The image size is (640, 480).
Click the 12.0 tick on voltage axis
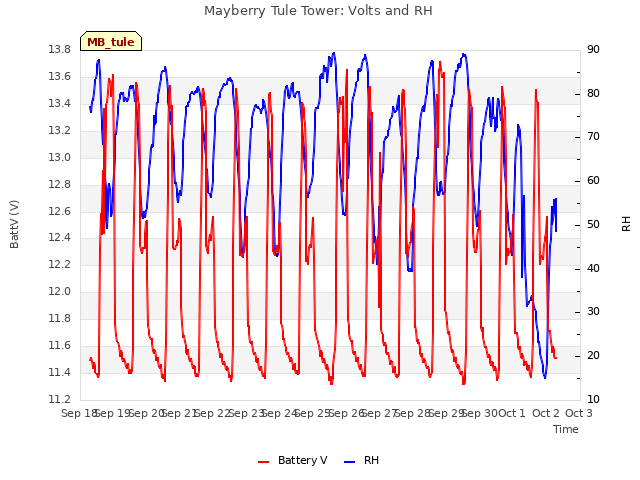point(60,291)
